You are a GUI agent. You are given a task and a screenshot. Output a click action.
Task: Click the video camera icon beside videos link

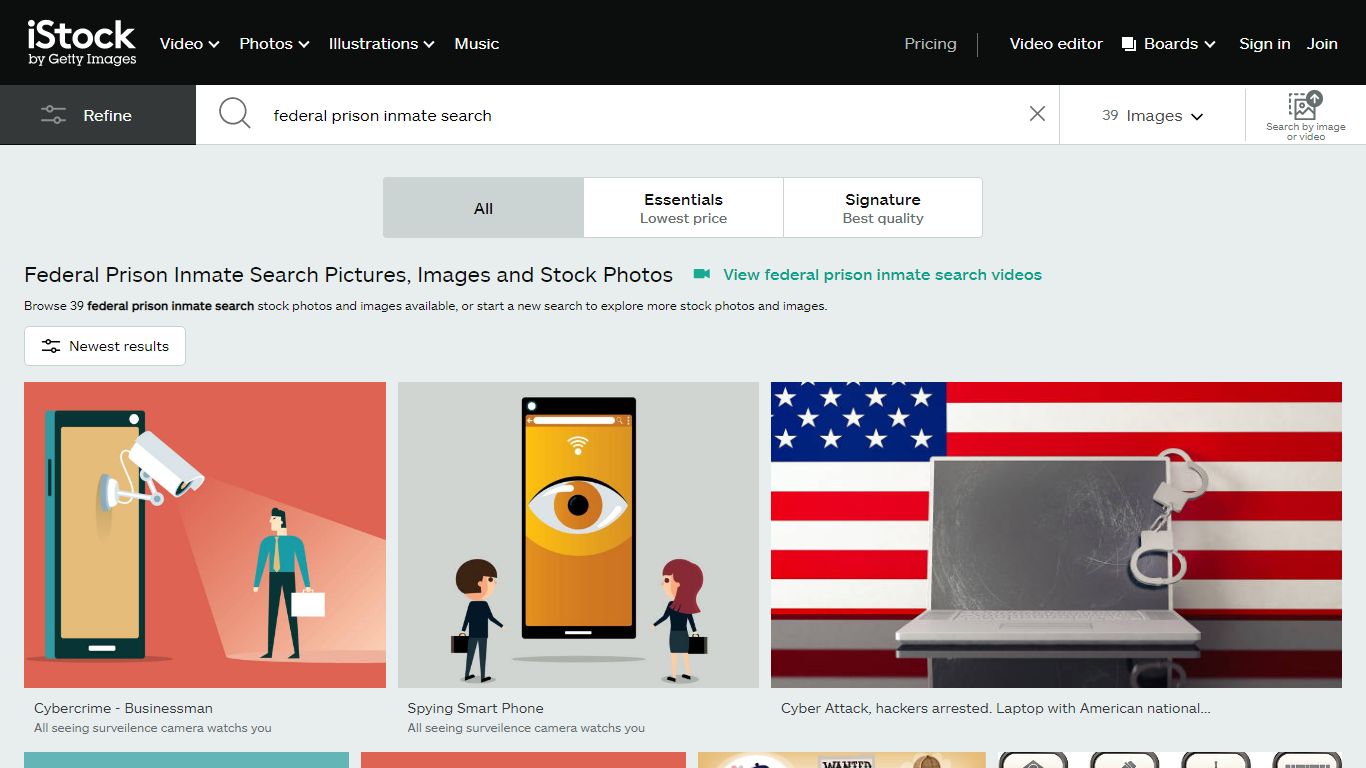[x=702, y=274]
